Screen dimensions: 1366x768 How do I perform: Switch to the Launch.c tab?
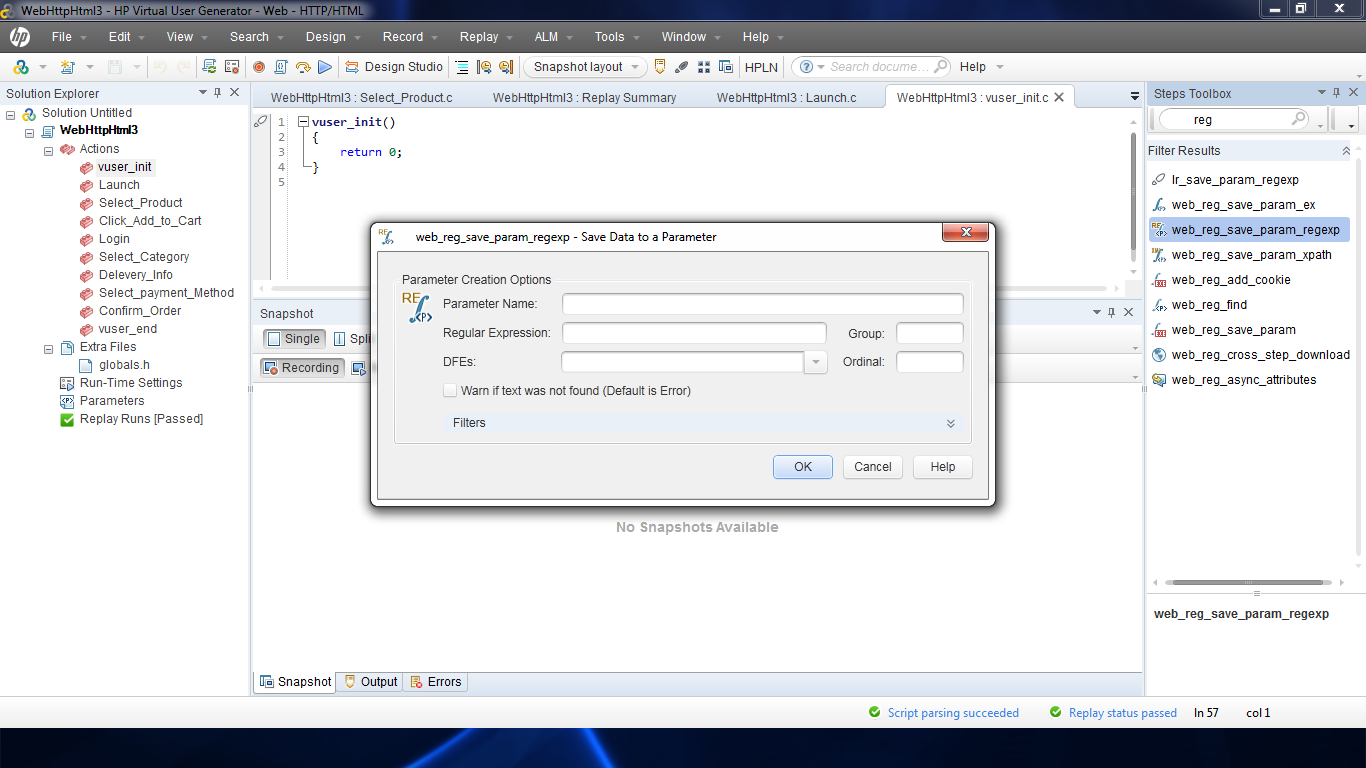click(786, 98)
